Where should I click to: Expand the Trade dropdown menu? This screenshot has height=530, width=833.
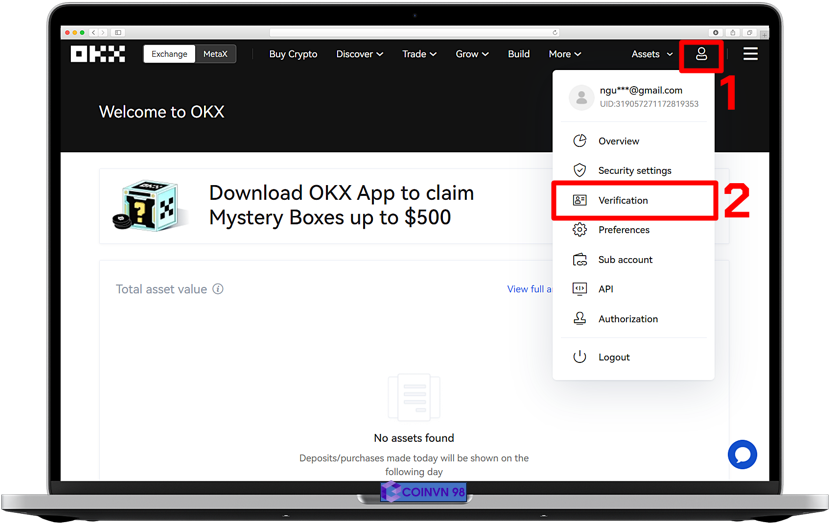[x=419, y=54]
